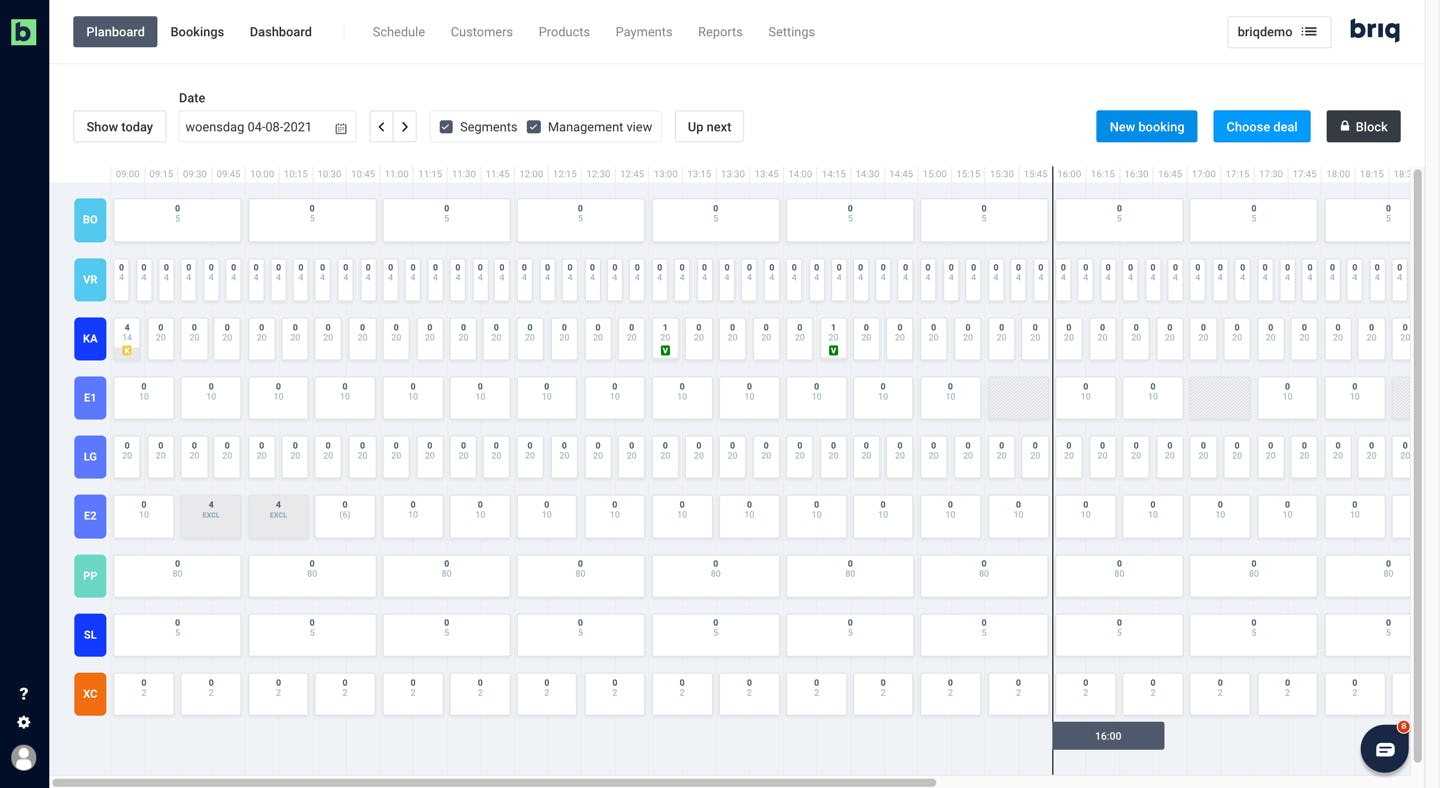Go to the previous date with the left chevron

(380, 126)
